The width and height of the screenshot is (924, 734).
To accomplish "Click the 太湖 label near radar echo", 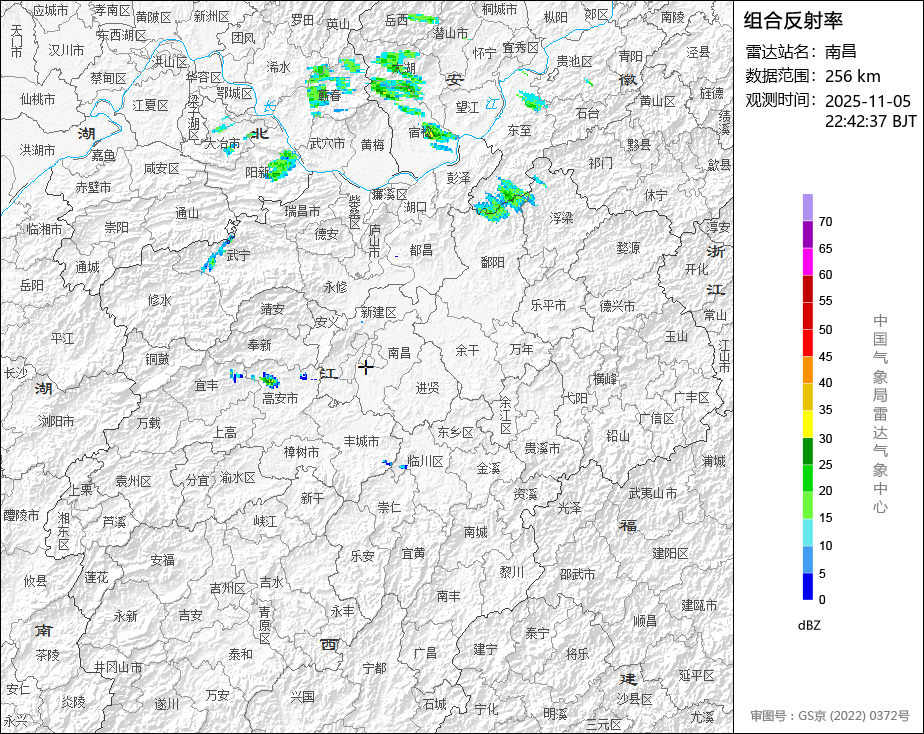I will 404,68.
